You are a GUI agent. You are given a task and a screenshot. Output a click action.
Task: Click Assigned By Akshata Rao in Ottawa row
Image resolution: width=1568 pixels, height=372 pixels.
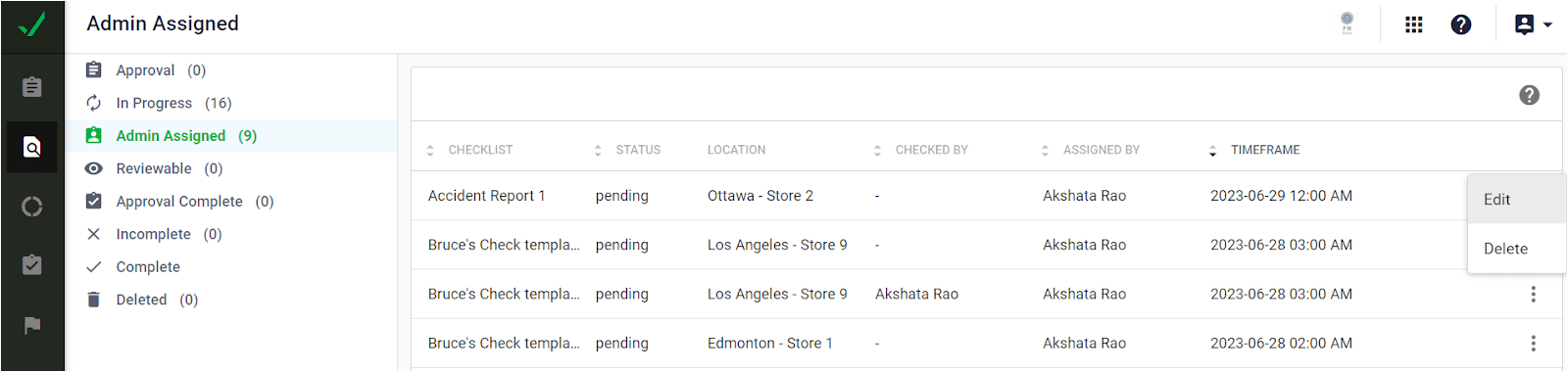pyautogui.click(x=1084, y=196)
